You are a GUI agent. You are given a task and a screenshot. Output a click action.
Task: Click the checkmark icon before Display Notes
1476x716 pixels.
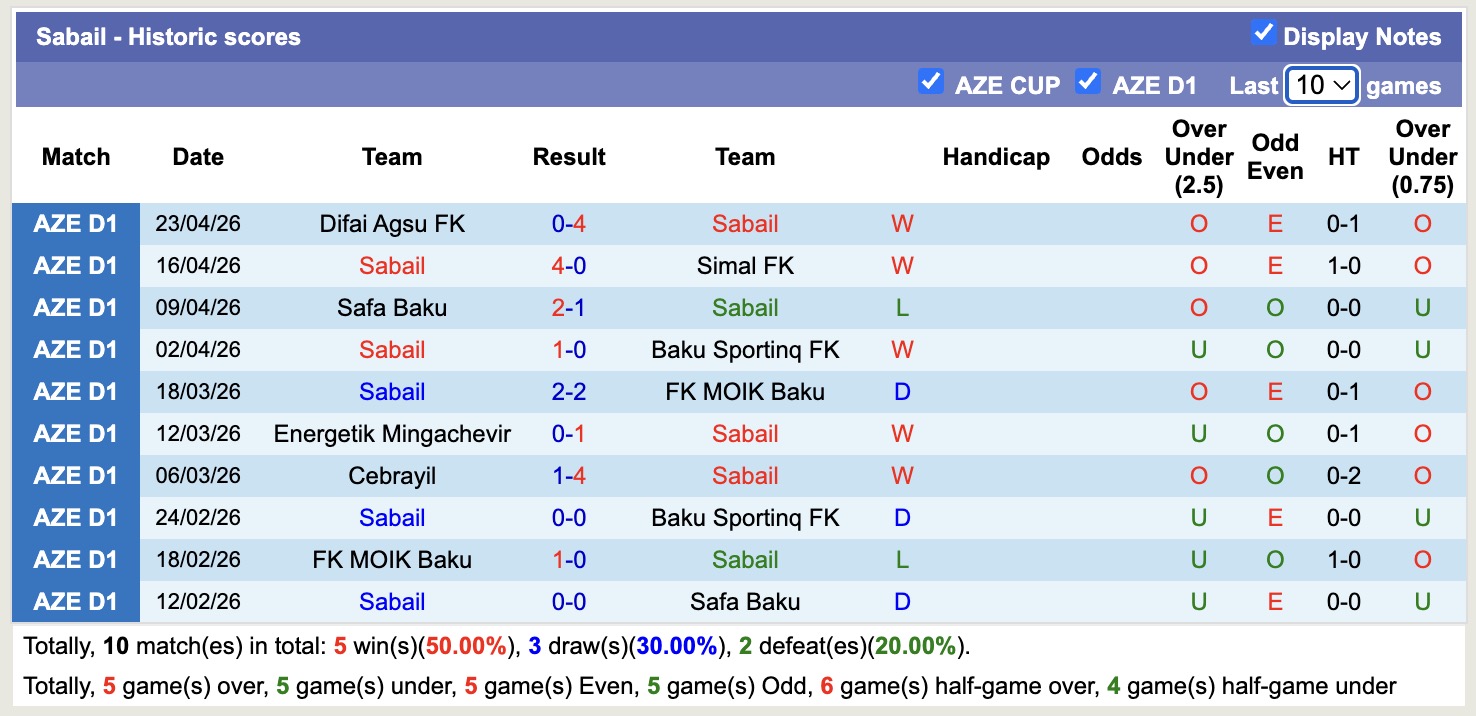[1264, 33]
